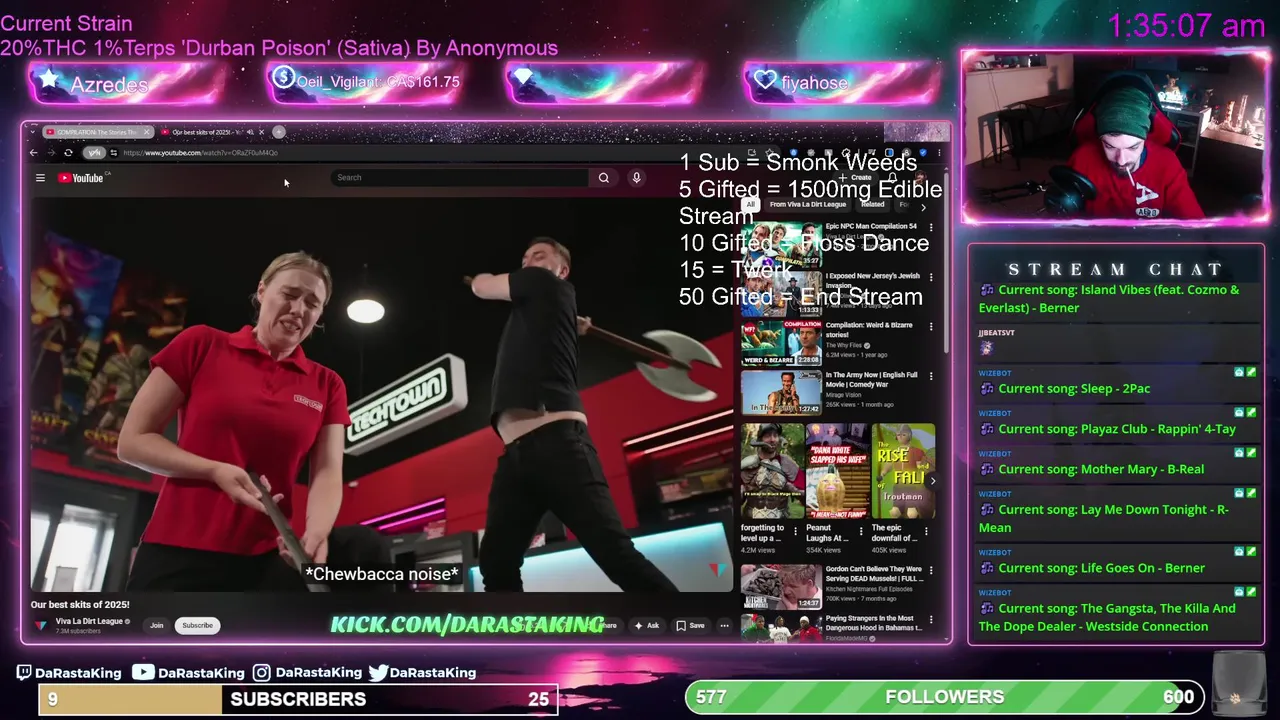Open the 'Peanut Laughs At' short
Image resolution: width=1280 pixels, height=720 pixels.
(x=837, y=471)
